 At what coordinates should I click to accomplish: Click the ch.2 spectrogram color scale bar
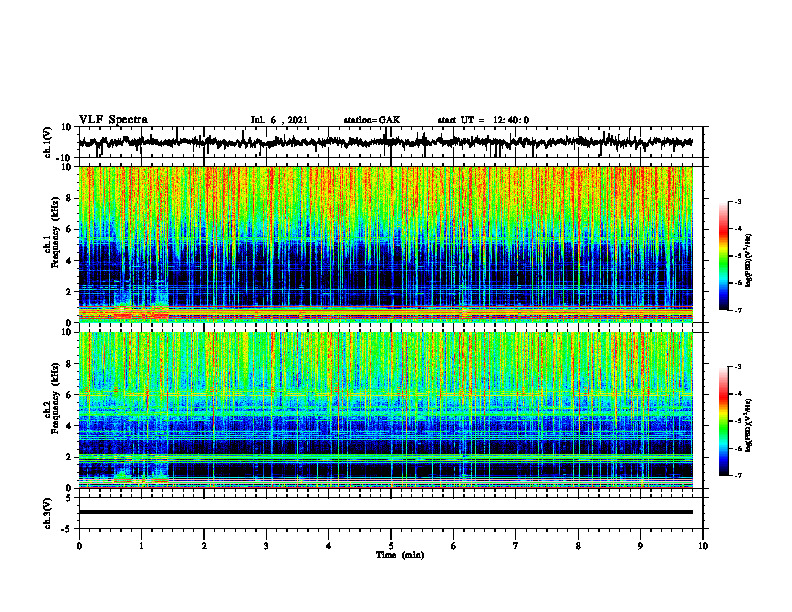coord(724,421)
